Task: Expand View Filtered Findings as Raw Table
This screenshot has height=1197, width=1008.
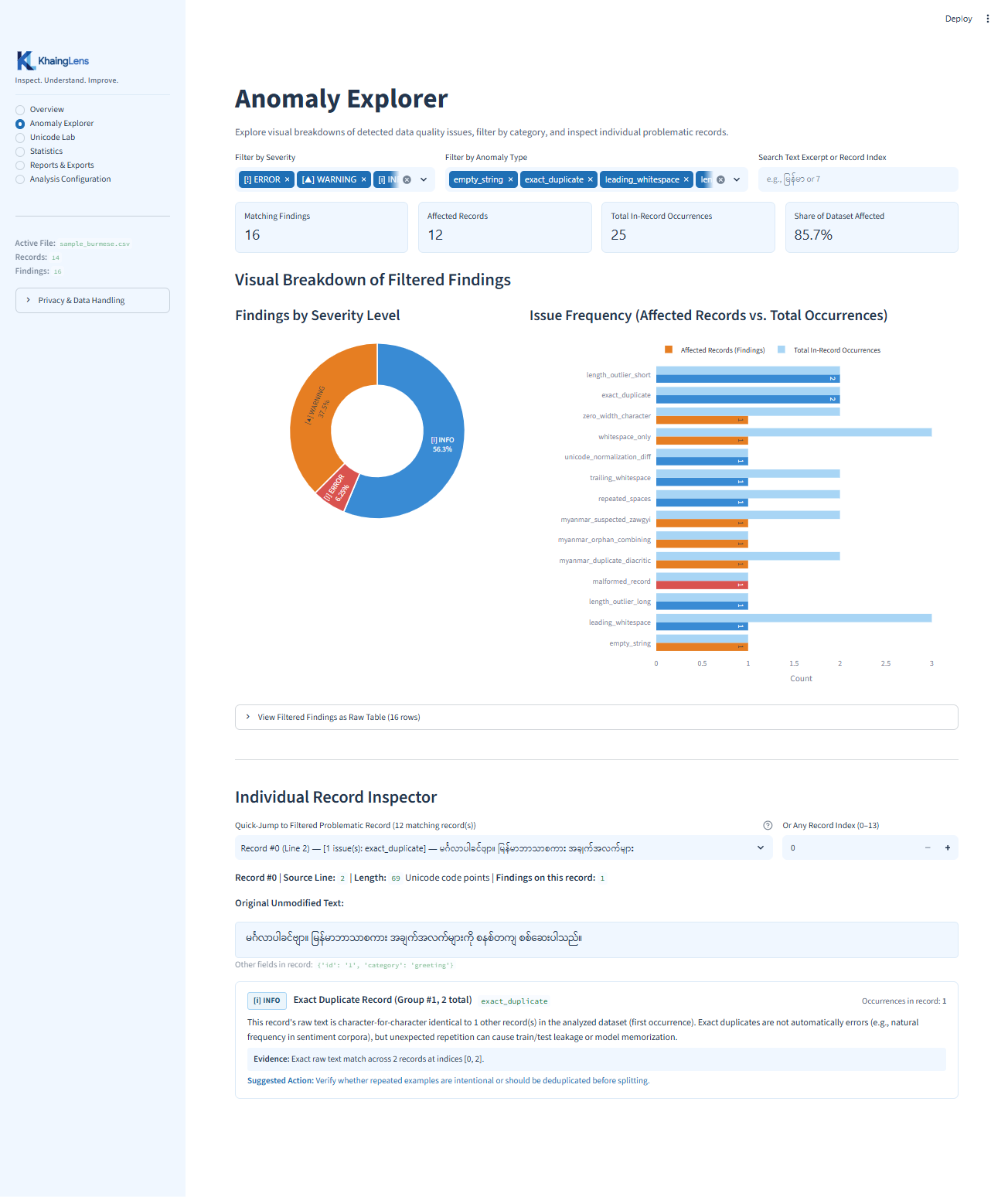Action: pos(596,717)
